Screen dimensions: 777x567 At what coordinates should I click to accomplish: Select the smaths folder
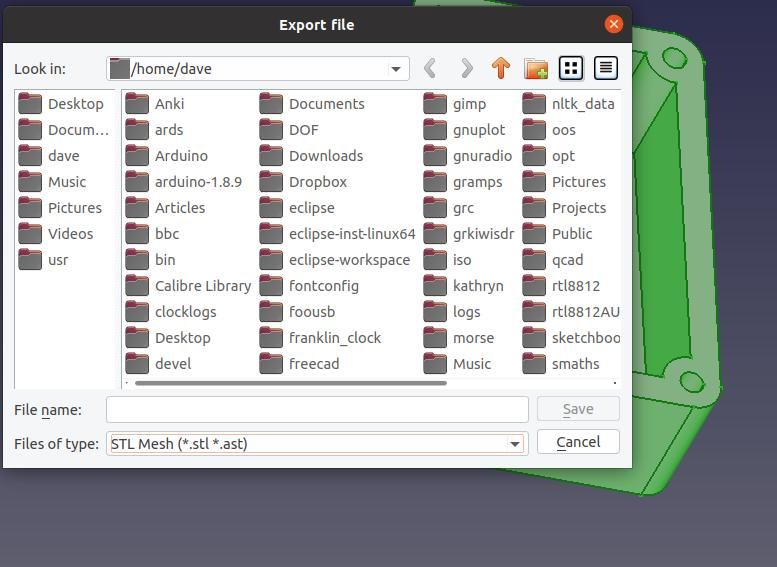[x=561, y=364]
